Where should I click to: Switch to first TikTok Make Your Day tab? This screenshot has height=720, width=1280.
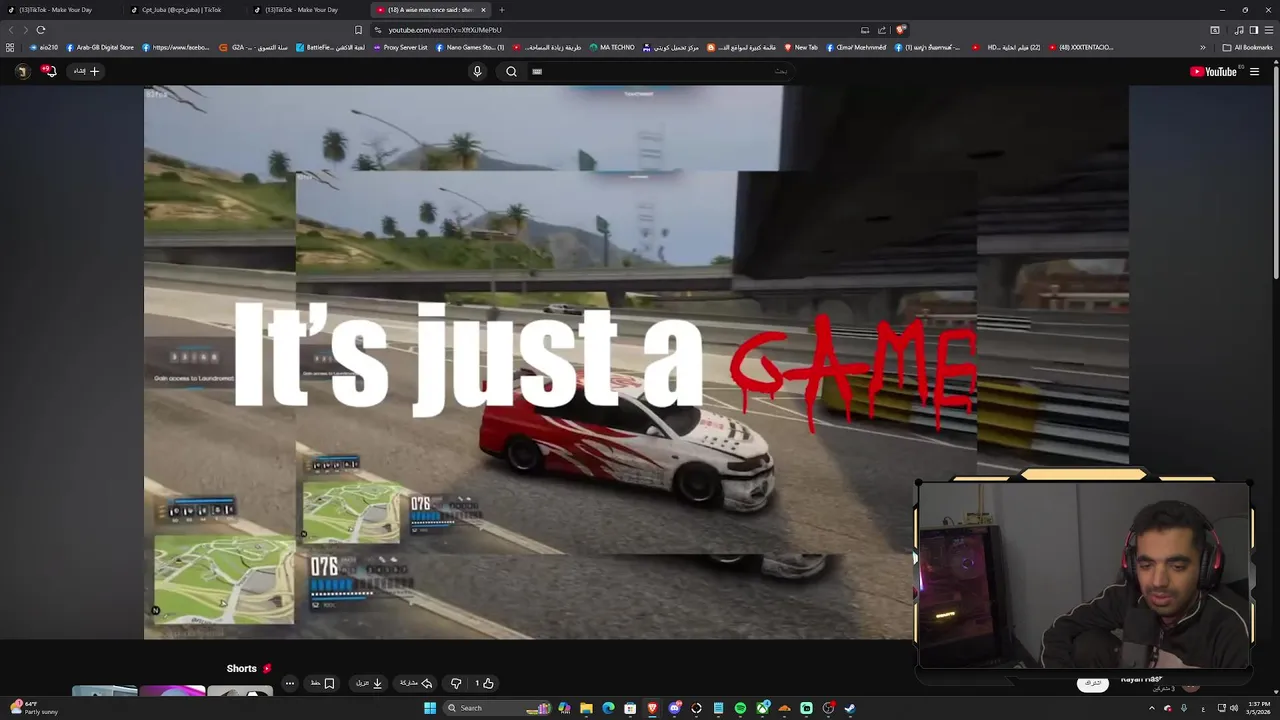click(62, 10)
